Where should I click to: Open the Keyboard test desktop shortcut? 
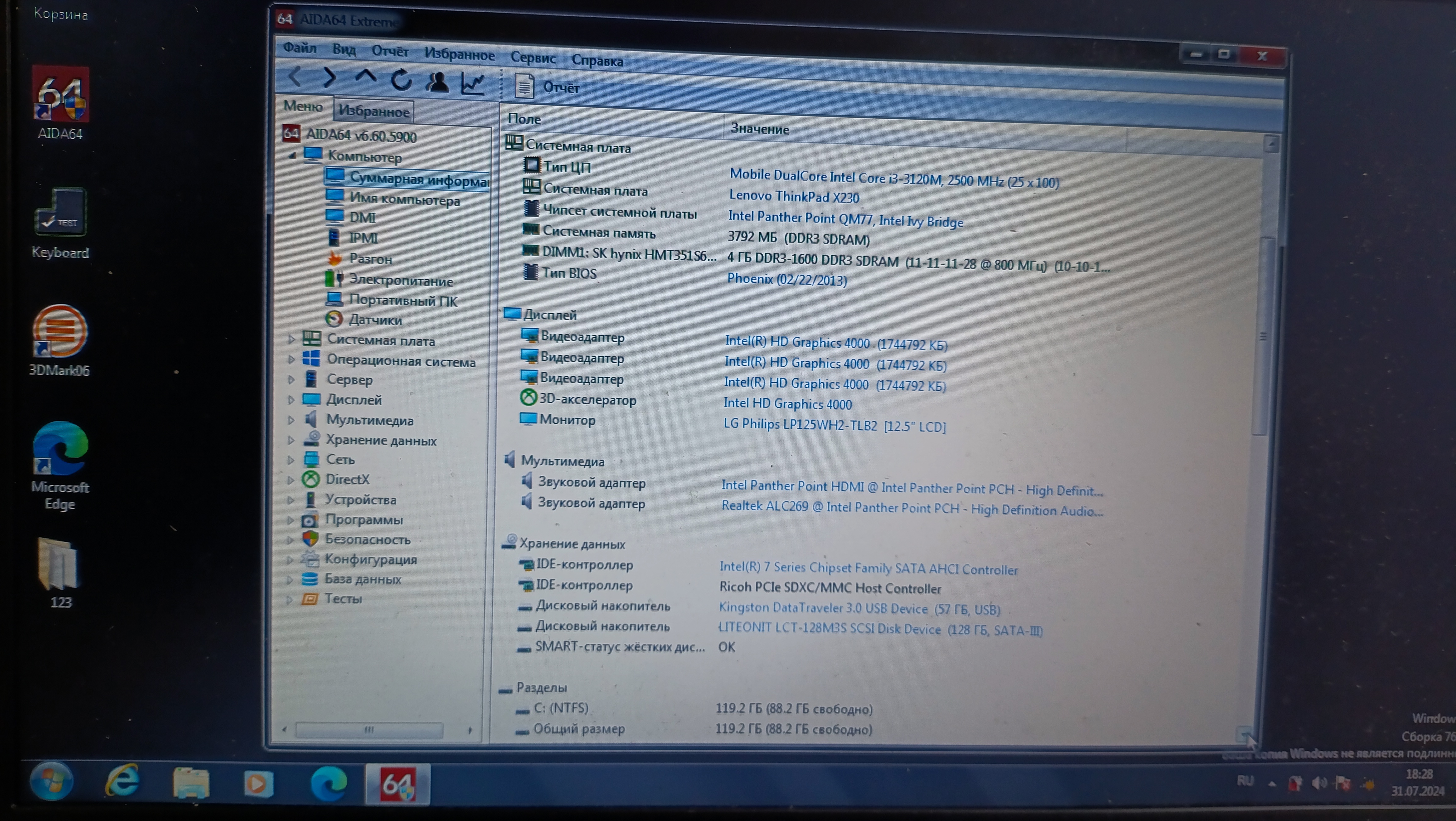point(60,223)
